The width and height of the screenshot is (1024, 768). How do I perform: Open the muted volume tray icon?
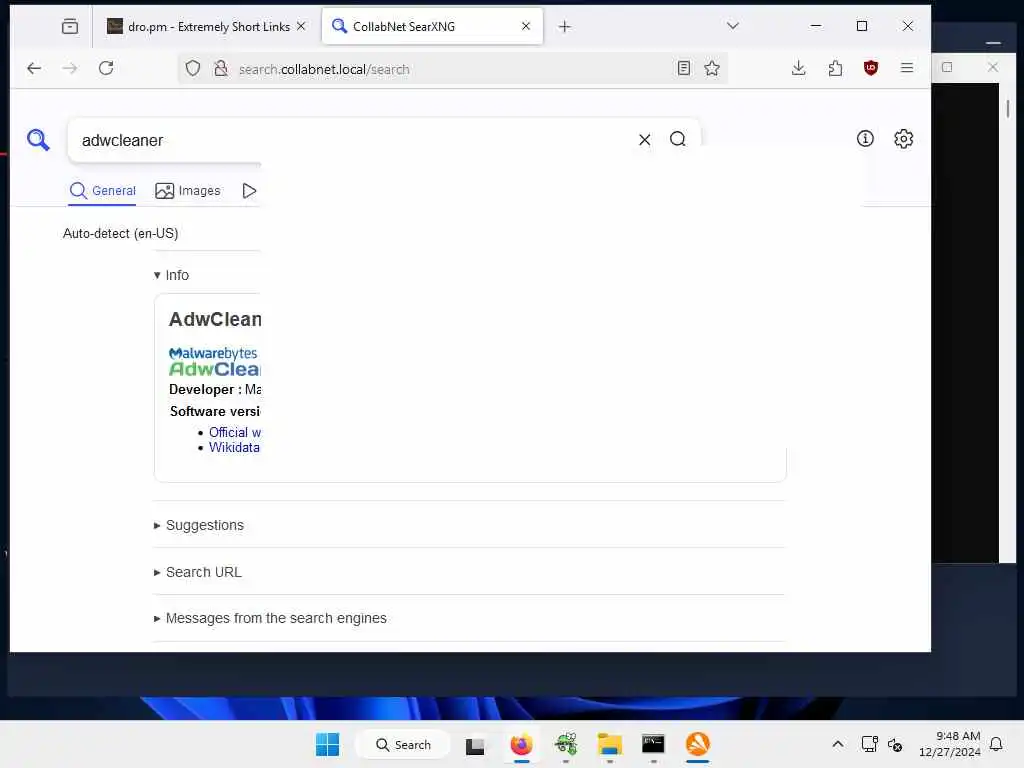[x=895, y=744]
